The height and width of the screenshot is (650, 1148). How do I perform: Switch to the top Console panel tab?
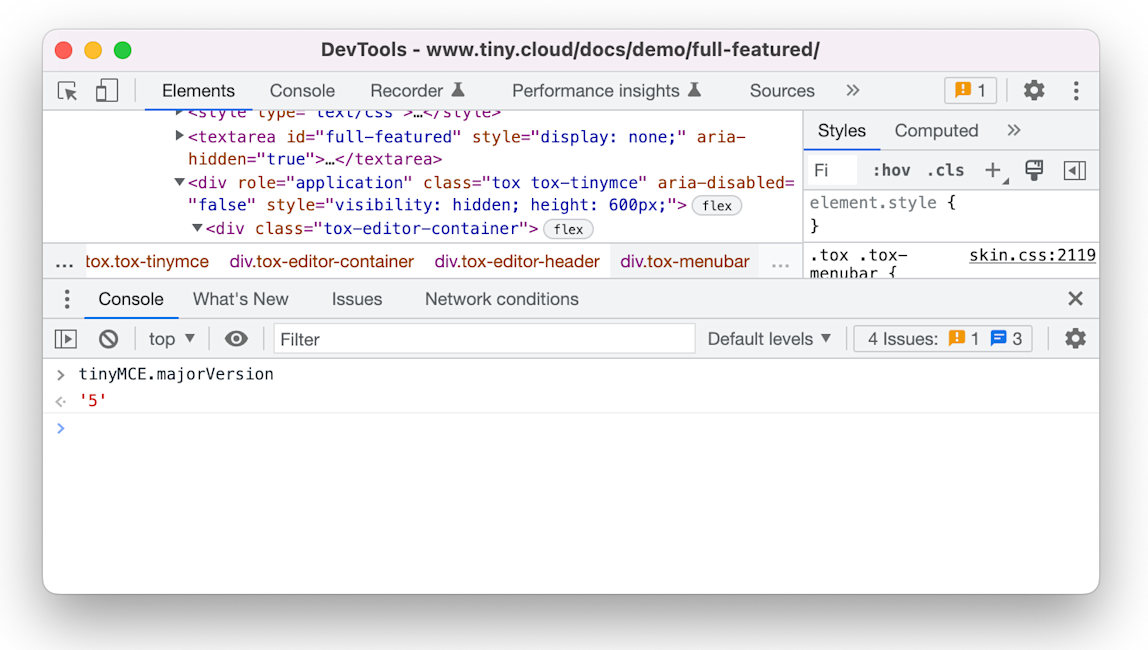click(x=302, y=91)
